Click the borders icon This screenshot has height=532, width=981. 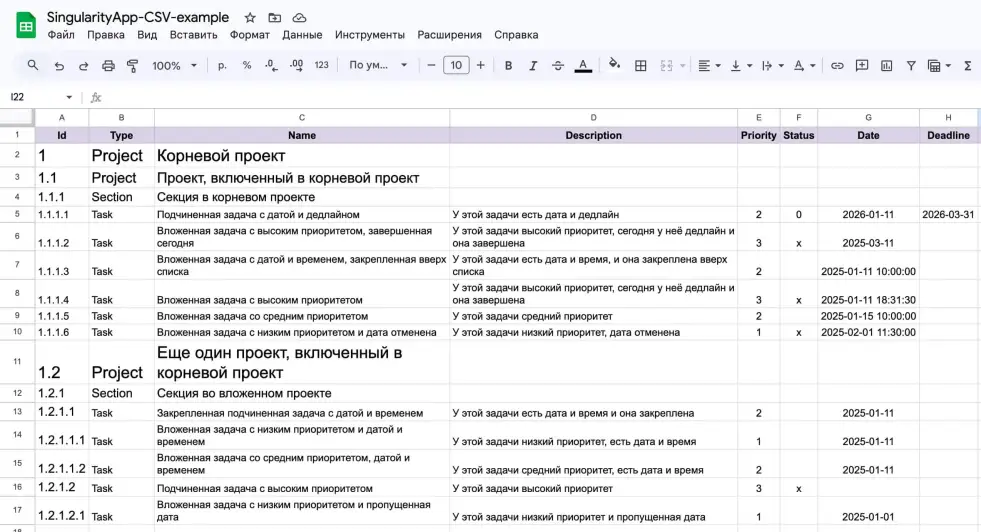click(641, 66)
